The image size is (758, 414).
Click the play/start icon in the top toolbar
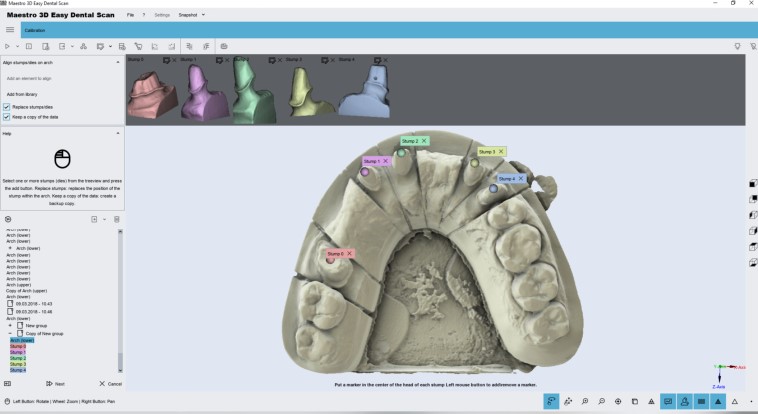(7, 46)
